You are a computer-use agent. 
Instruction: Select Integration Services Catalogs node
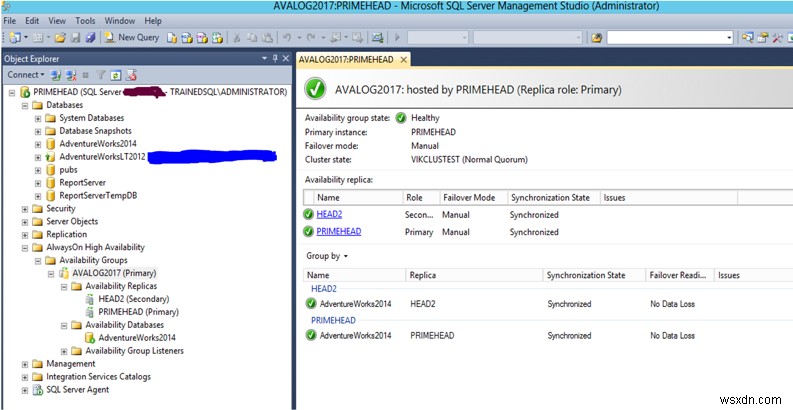coord(98,377)
